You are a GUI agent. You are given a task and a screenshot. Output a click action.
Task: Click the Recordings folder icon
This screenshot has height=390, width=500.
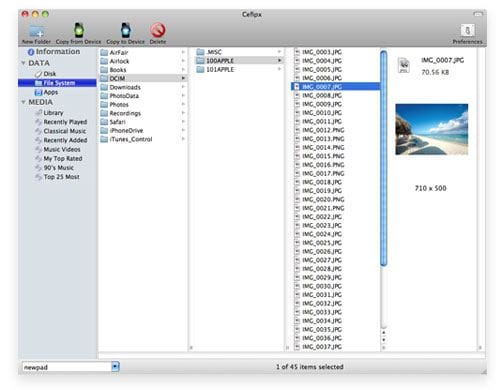coord(104,113)
